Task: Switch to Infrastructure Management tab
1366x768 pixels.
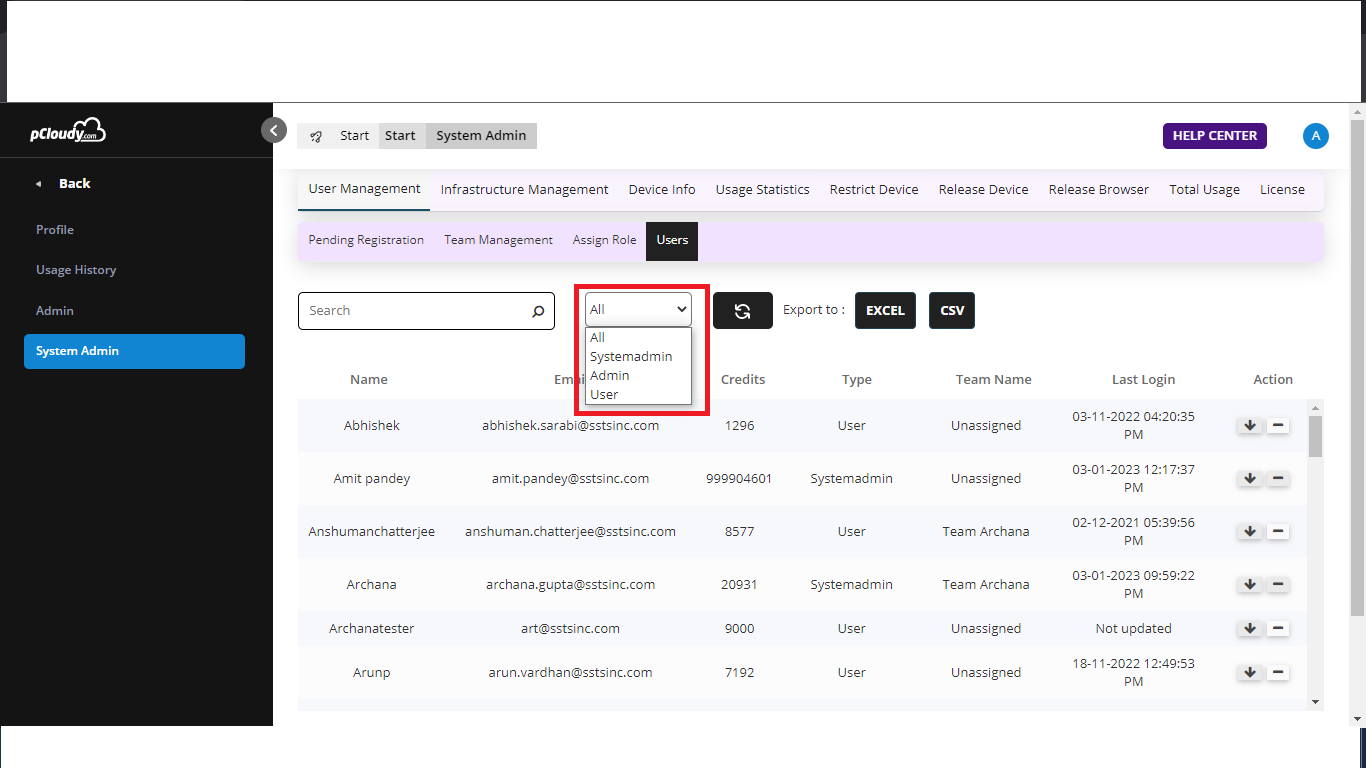Action: coord(524,190)
